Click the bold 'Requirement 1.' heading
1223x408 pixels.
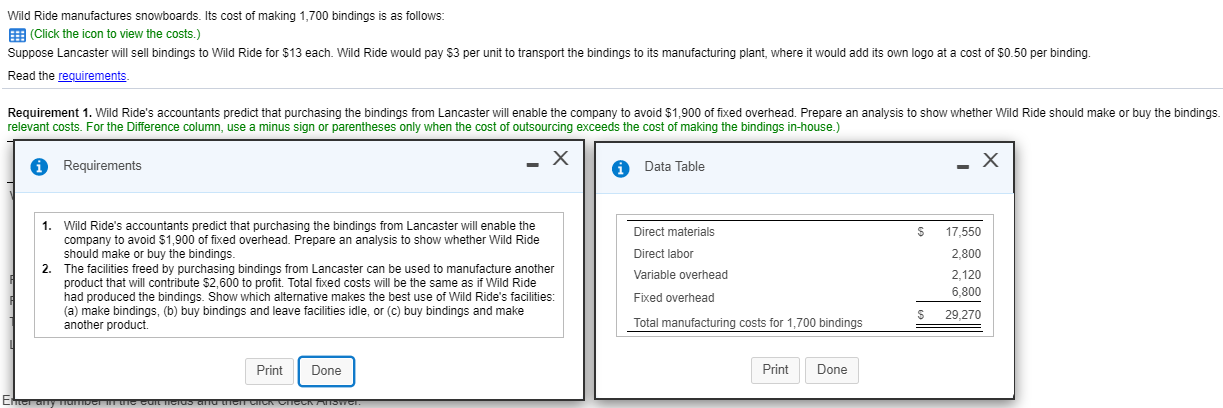[x=49, y=114]
